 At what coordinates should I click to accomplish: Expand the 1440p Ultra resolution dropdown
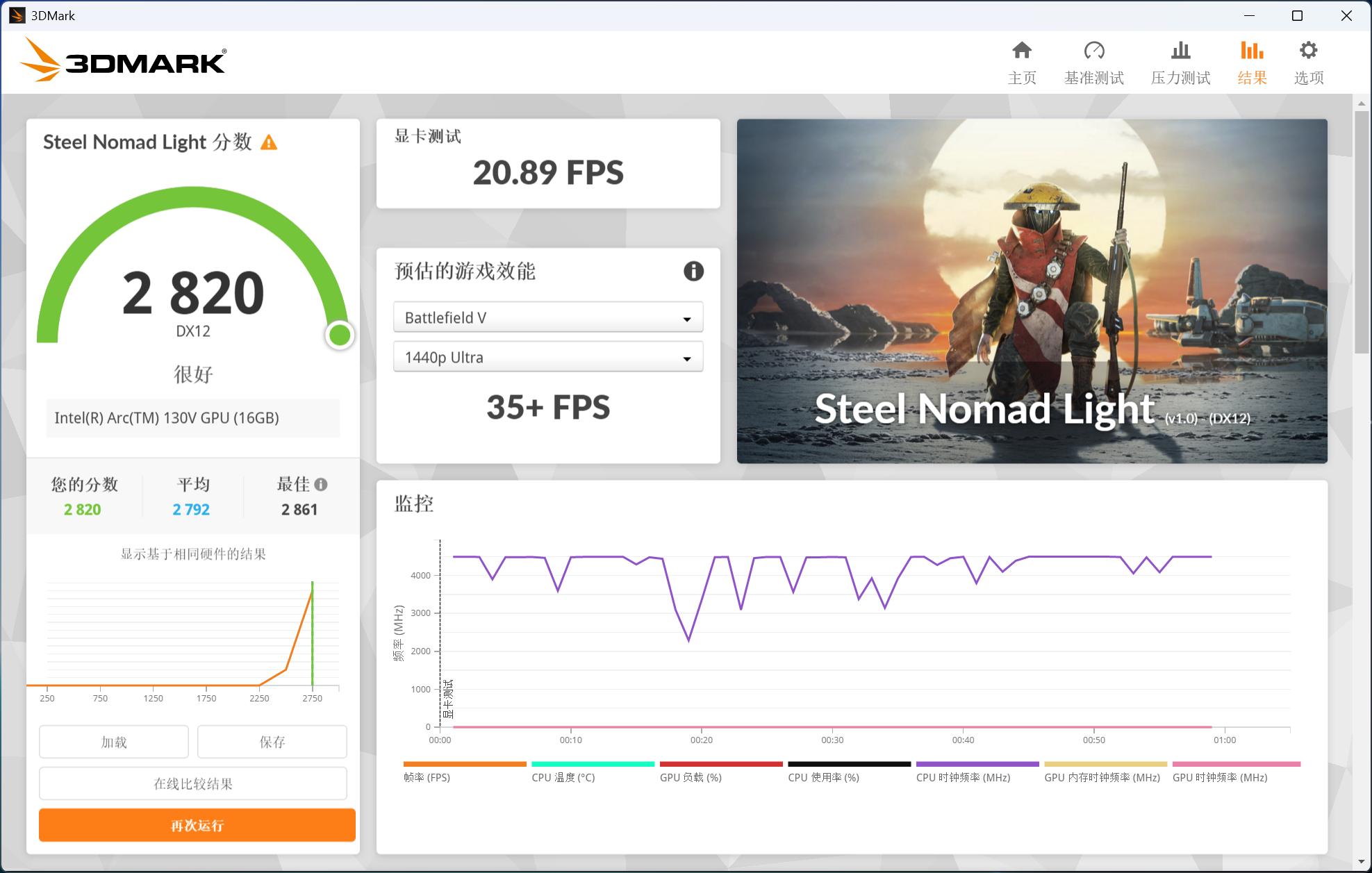[x=547, y=358]
